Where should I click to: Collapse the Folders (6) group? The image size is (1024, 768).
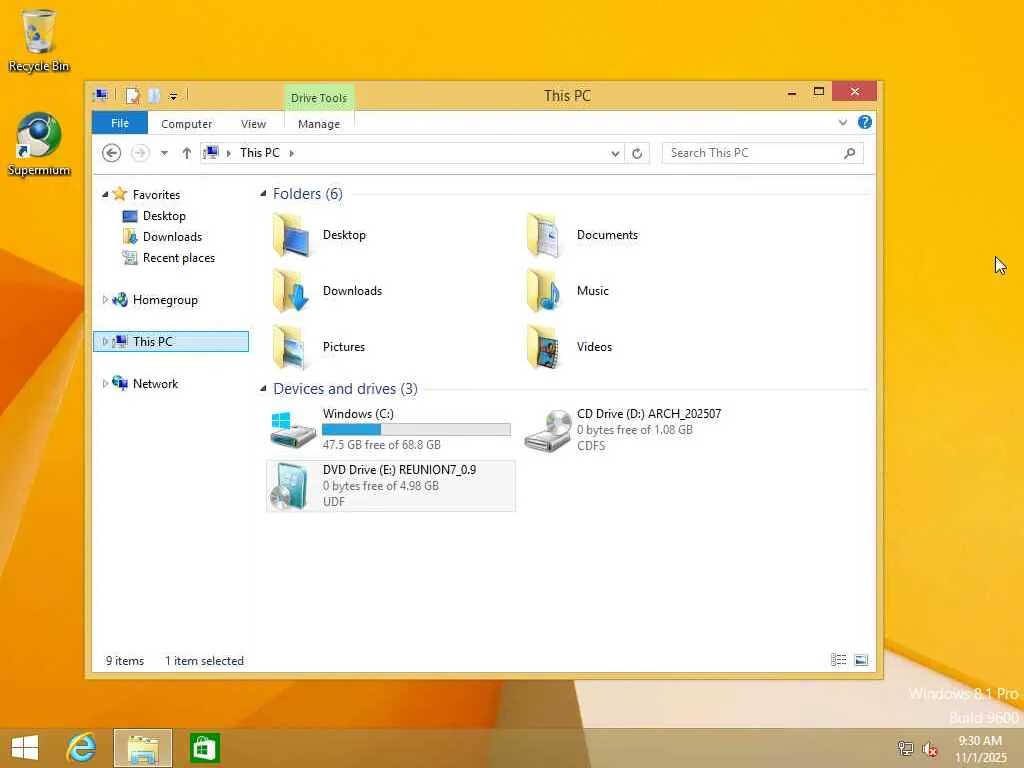coord(263,194)
